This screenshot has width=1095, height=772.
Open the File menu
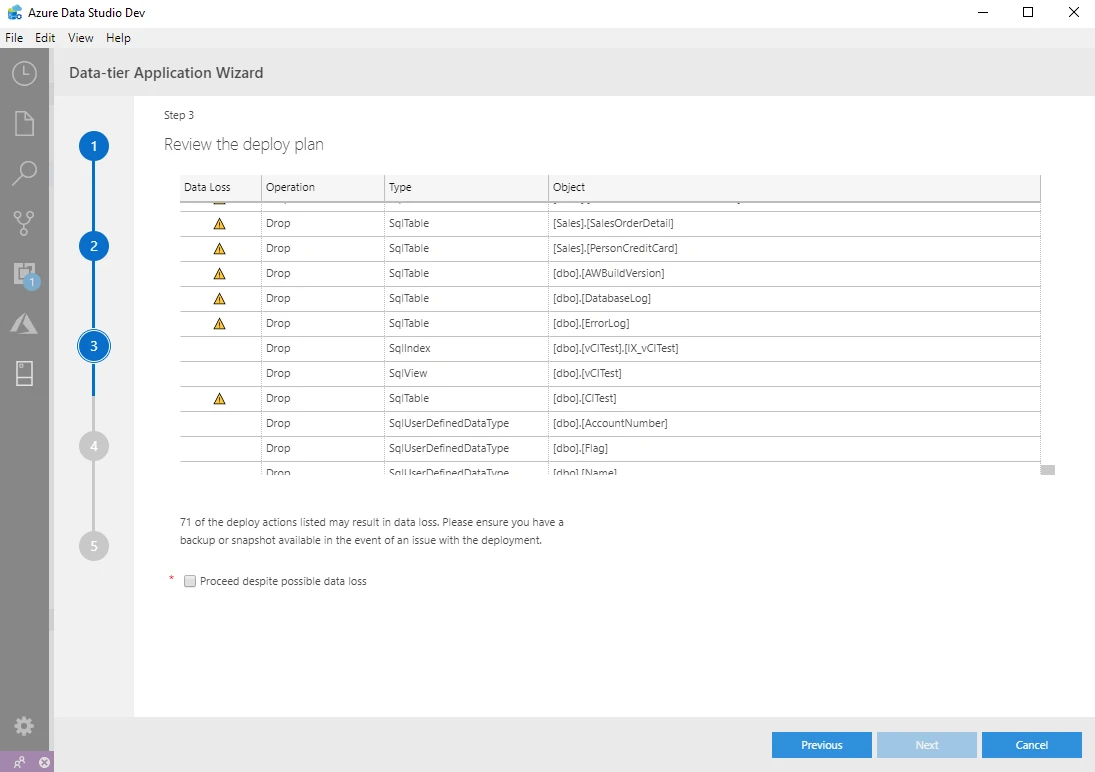14,37
